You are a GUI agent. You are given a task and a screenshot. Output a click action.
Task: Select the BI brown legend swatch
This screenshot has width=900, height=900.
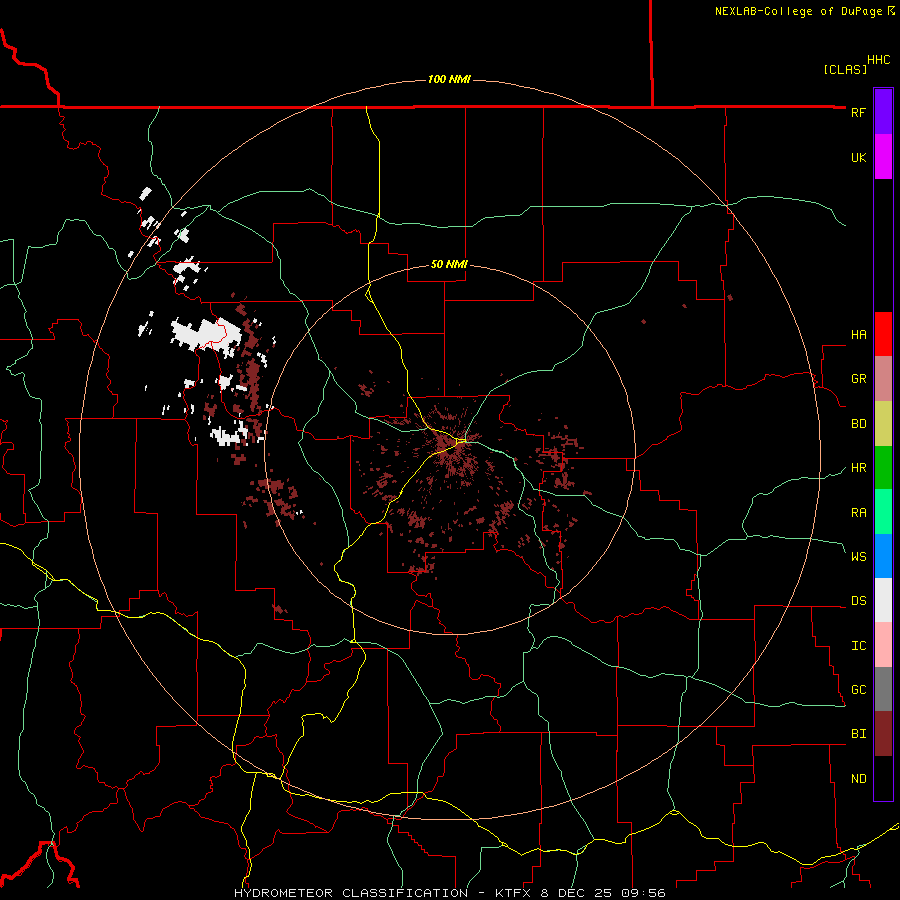pyautogui.click(x=883, y=734)
